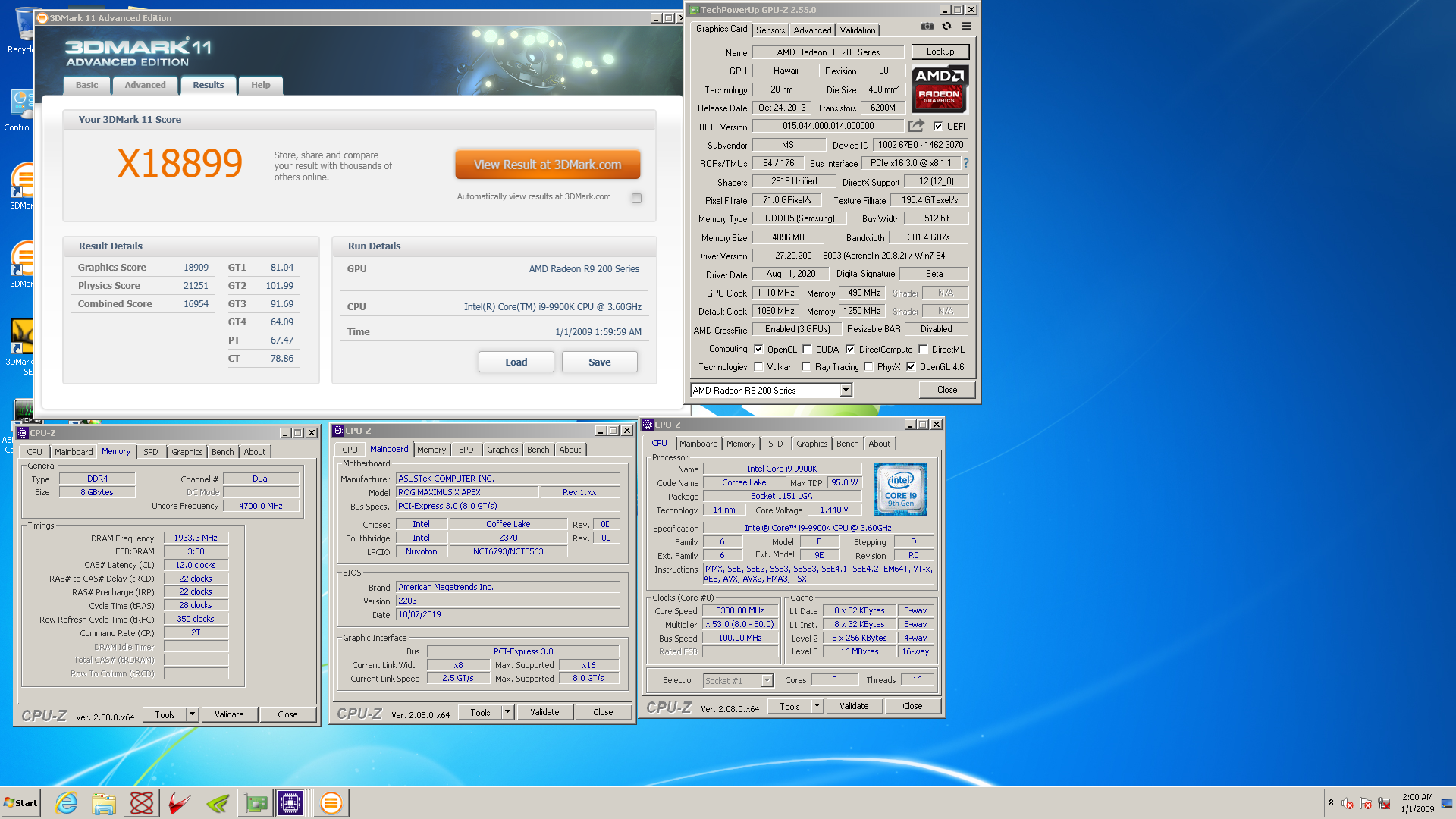The width and height of the screenshot is (1456, 819).
Task: Open Tools dropdown arrow in Mainboard CPU-Z window
Action: [507, 712]
